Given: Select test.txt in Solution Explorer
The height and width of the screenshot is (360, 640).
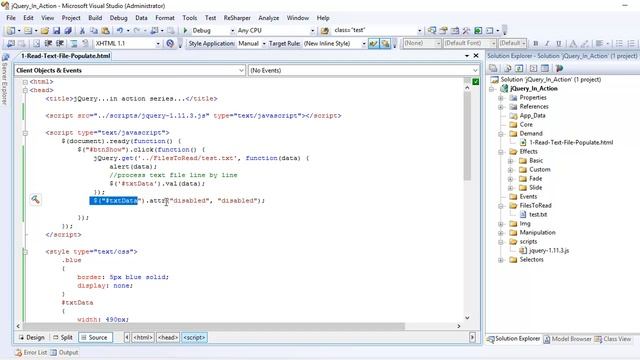Looking at the screenshot, I should coord(538,215).
